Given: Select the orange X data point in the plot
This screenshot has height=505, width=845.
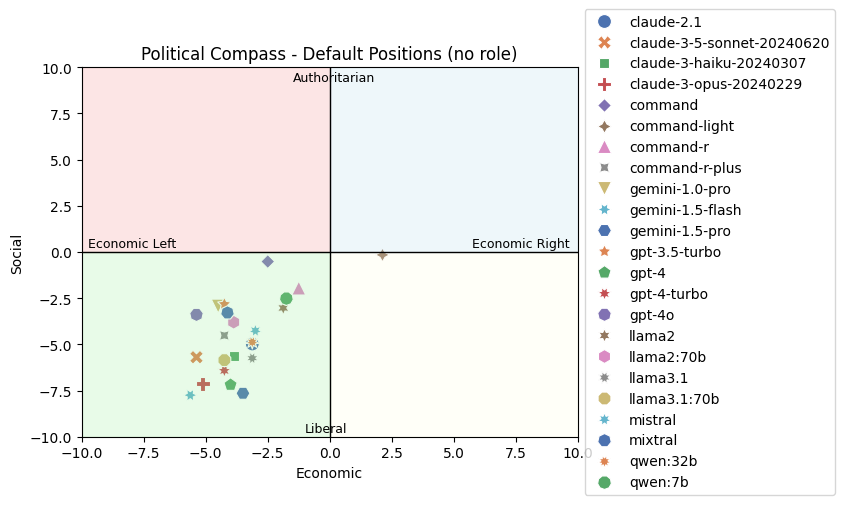Looking at the screenshot, I should tap(196, 357).
